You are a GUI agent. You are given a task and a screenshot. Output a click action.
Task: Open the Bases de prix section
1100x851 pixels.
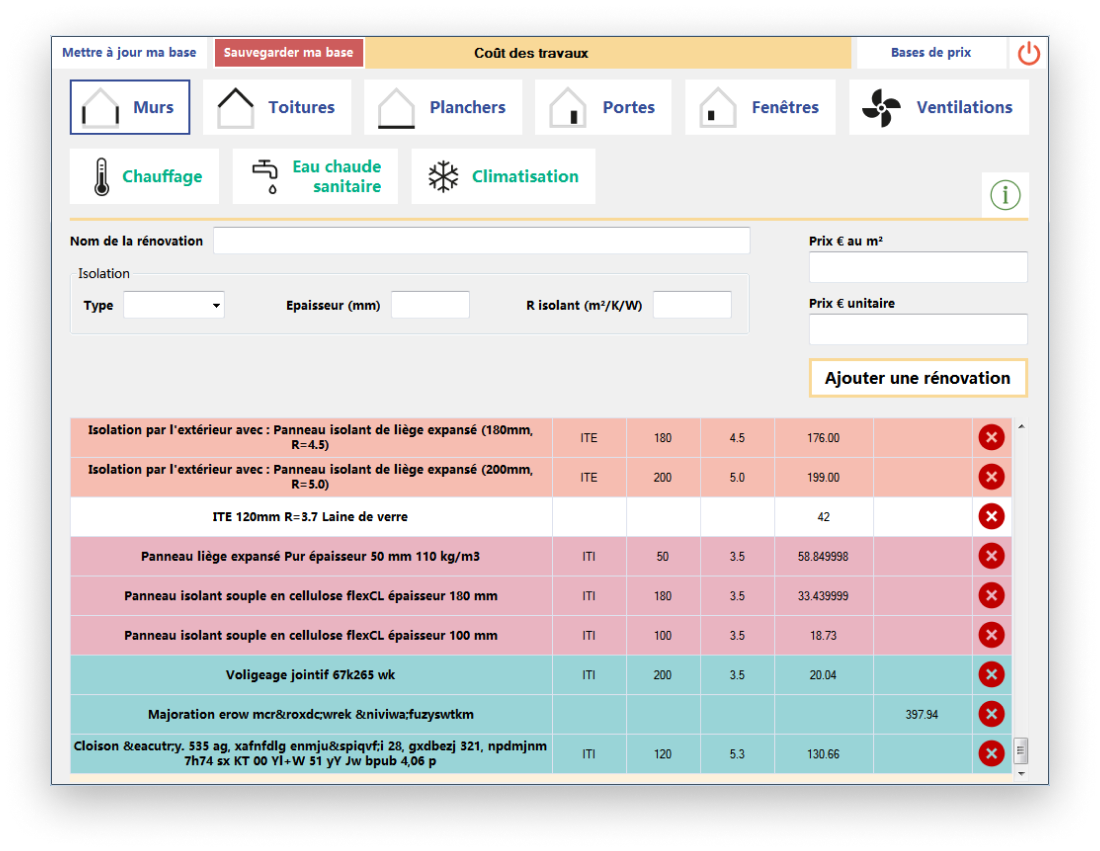931,53
